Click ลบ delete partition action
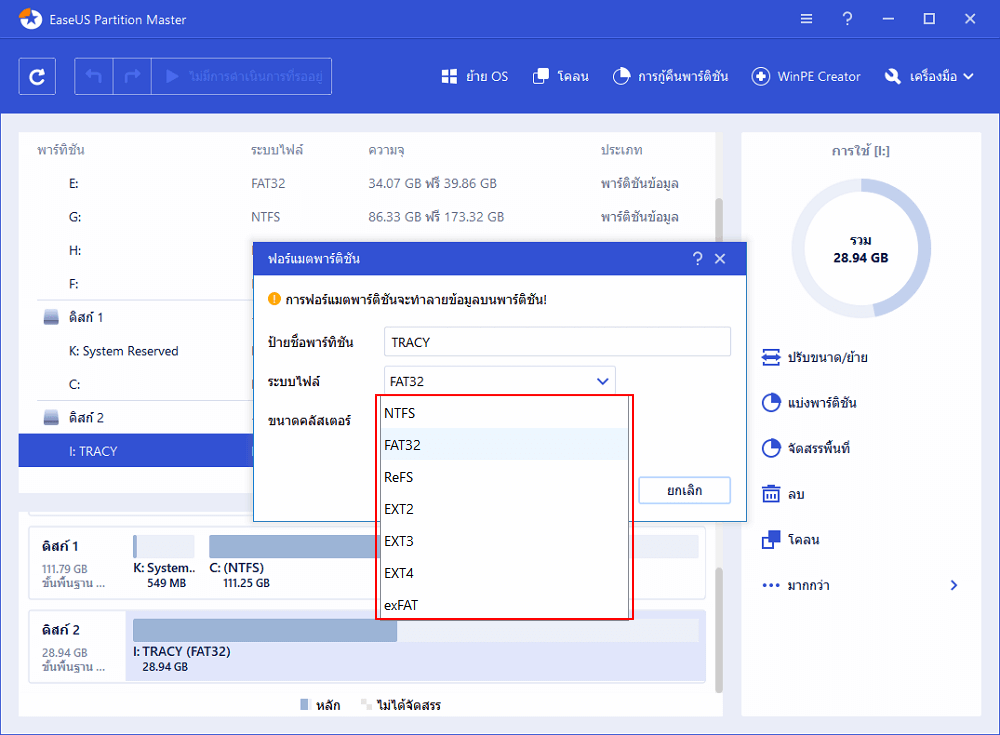The height and width of the screenshot is (735, 1000). click(x=783, y=494)
